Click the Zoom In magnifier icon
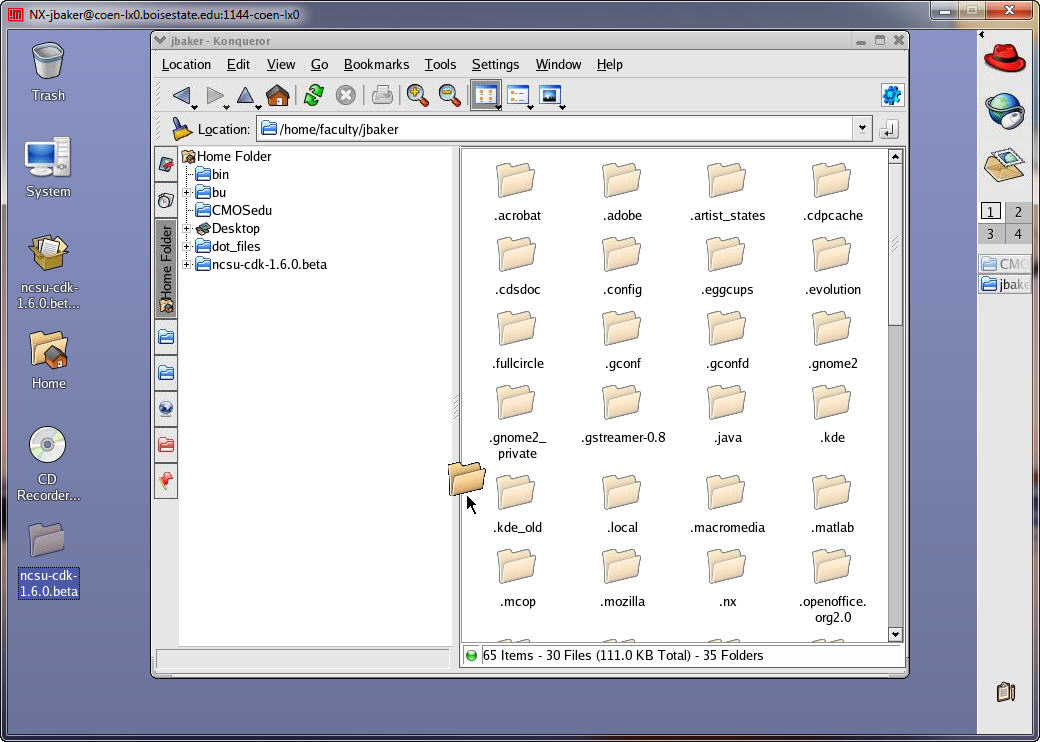The width and height of the screenshot is (1040, 742). [x=417, y=96]
